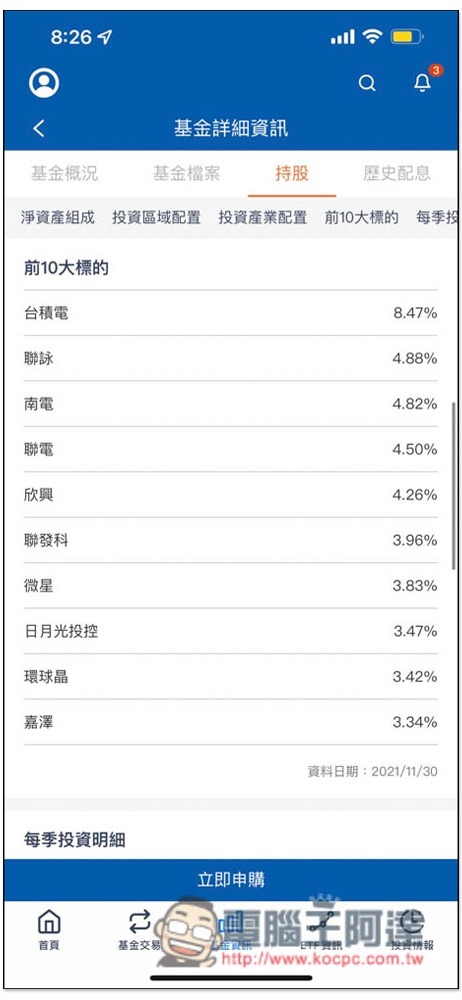The image size is (462, 1000).
Task: Open the user profile icon
Action: [44, 83]
